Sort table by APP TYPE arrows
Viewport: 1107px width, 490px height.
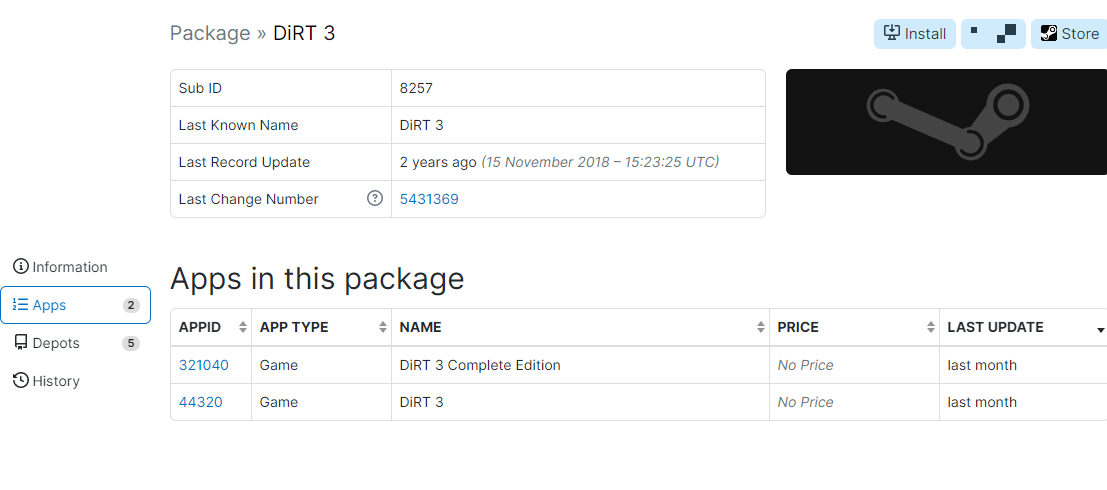383,328
